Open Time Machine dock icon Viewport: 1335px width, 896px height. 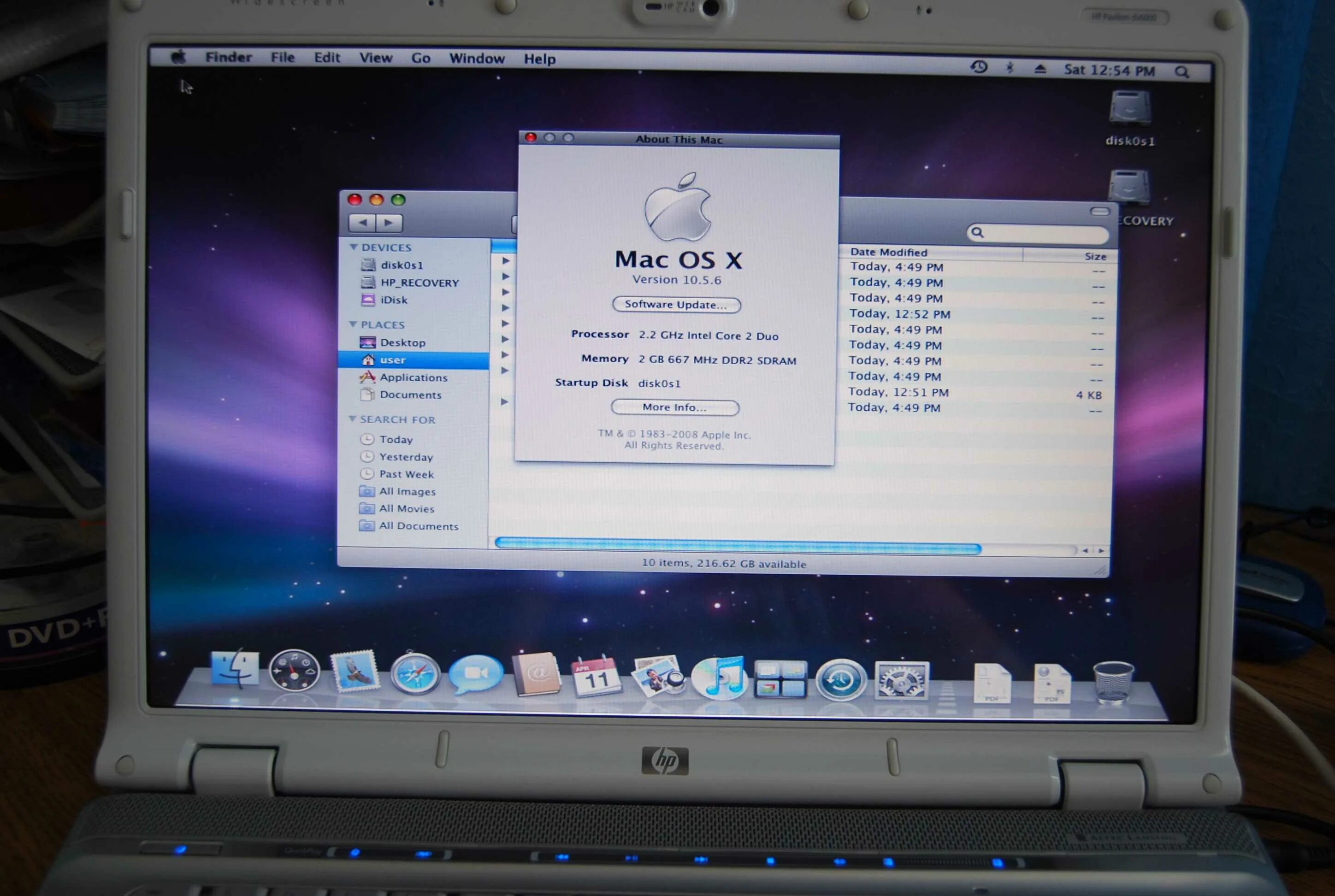[841, 680]
